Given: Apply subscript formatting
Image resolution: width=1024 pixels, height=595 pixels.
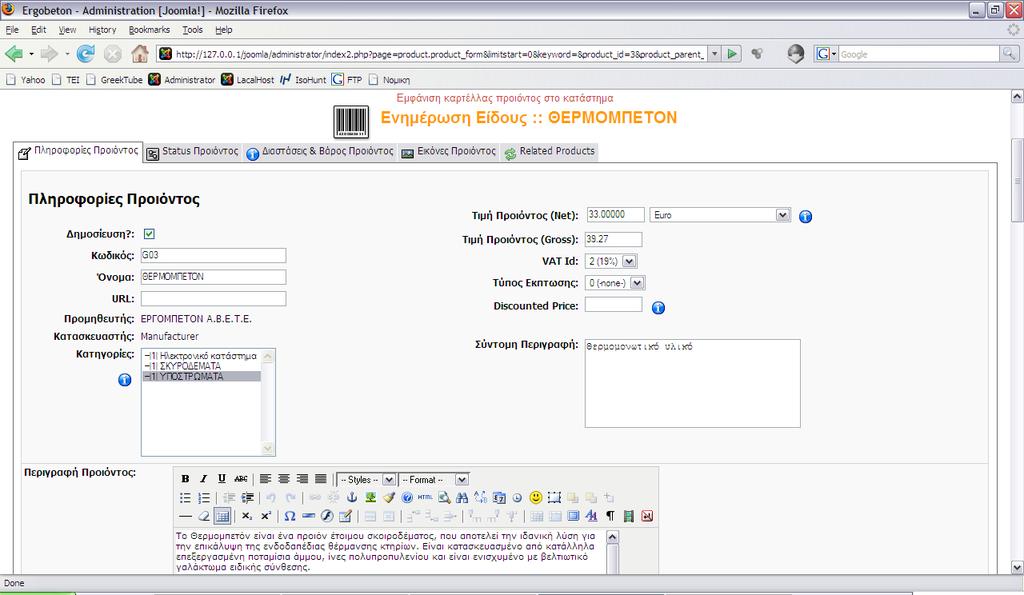Looking at the screenshot, I should tap(247, 516).
